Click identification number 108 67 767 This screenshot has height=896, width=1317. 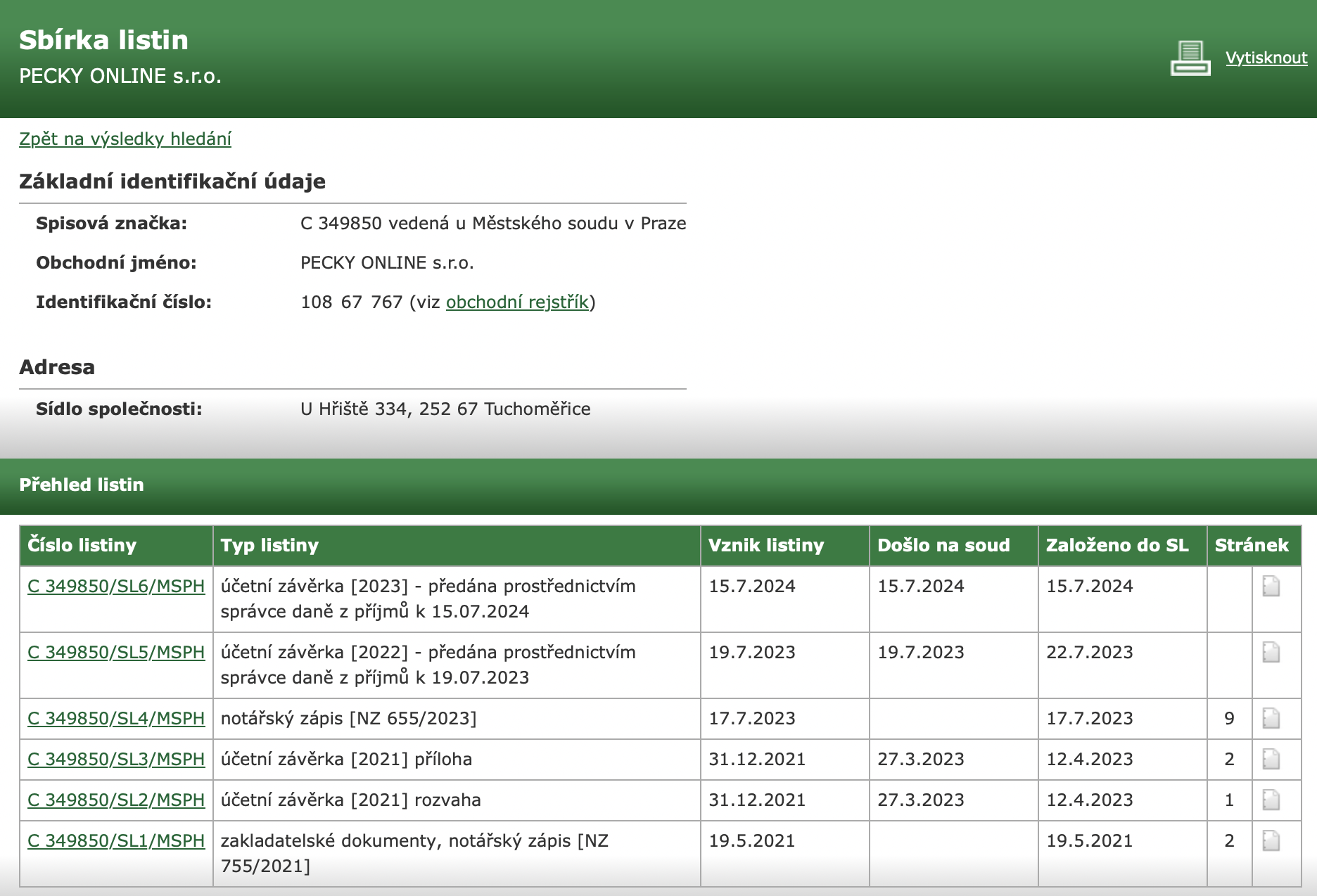click(x=351, y=302)
